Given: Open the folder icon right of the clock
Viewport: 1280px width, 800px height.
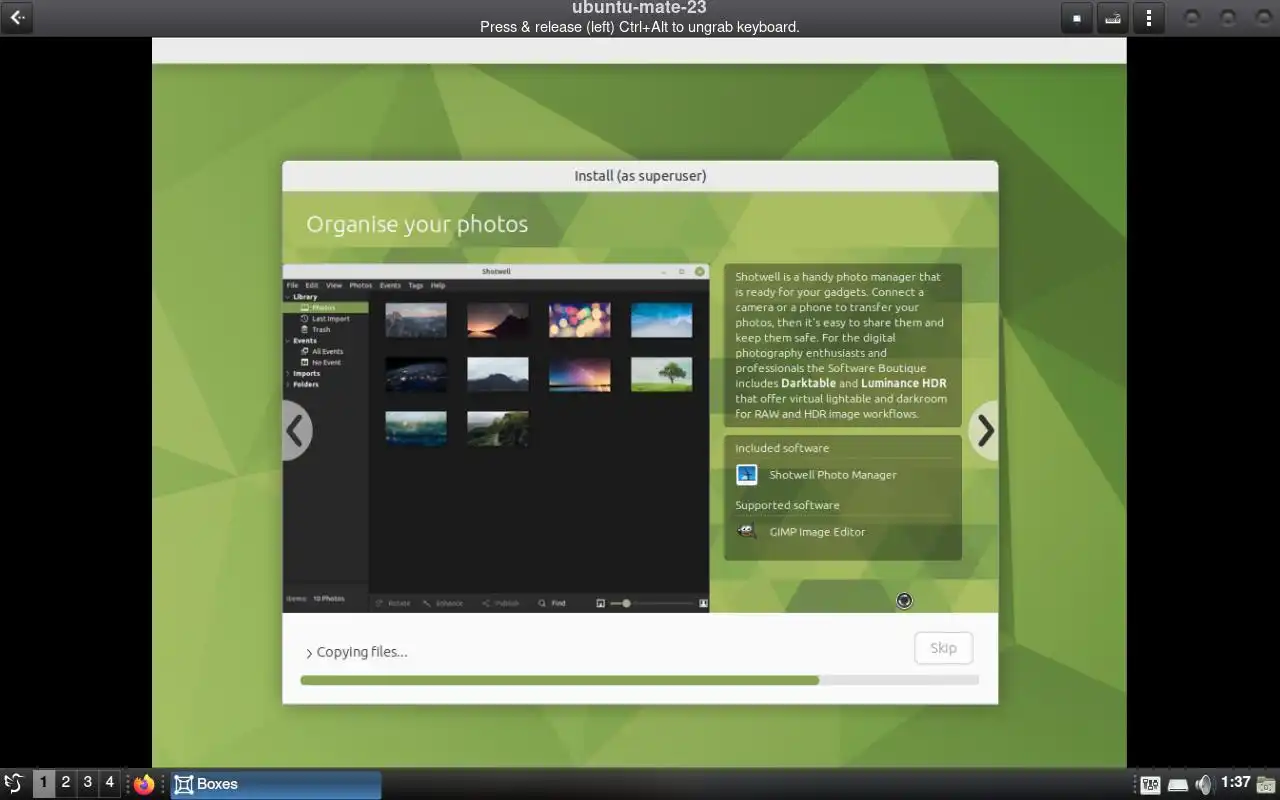Looking at the screenshot, I should tap(1267, 784).
